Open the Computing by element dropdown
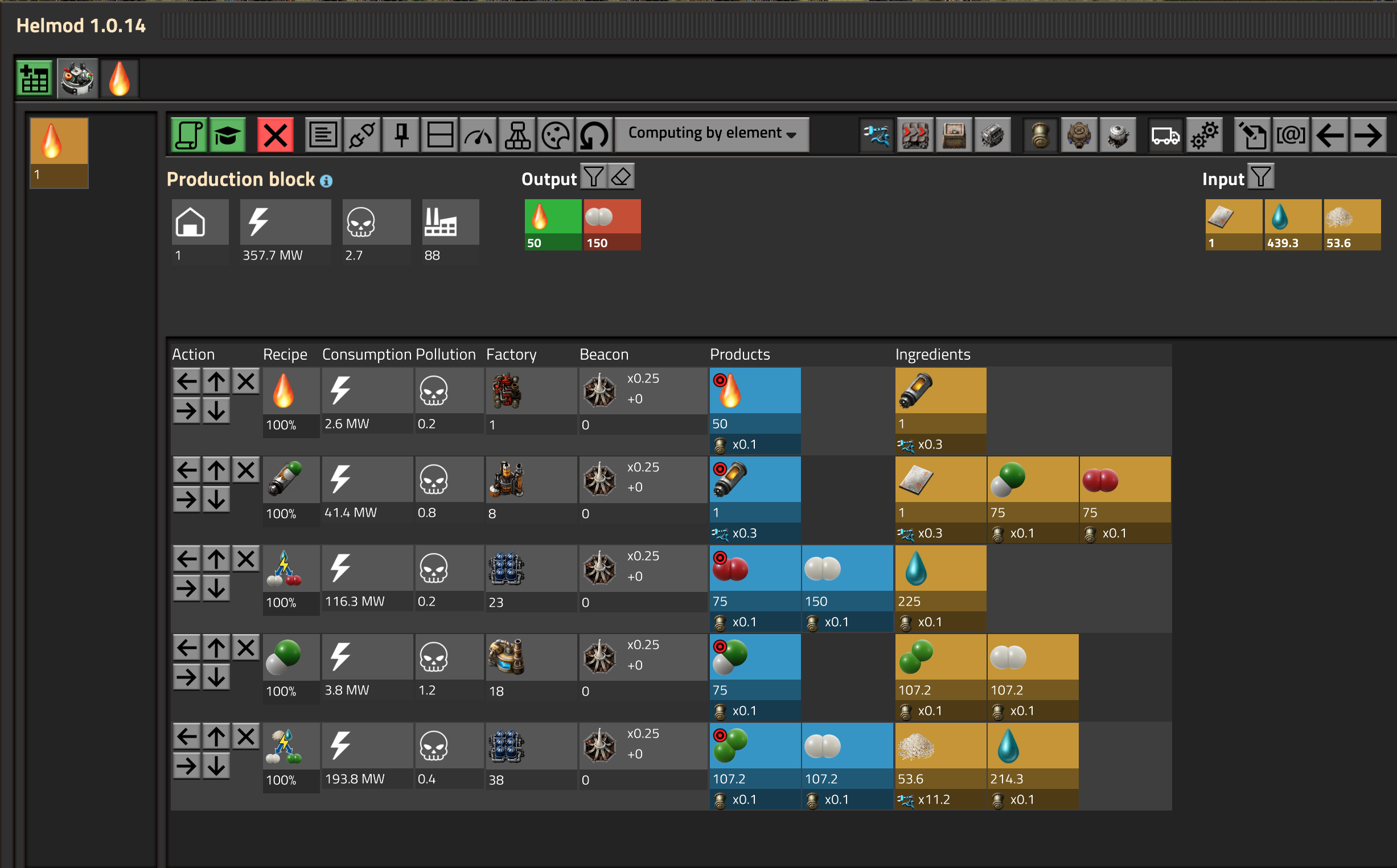 click(712, 134)
